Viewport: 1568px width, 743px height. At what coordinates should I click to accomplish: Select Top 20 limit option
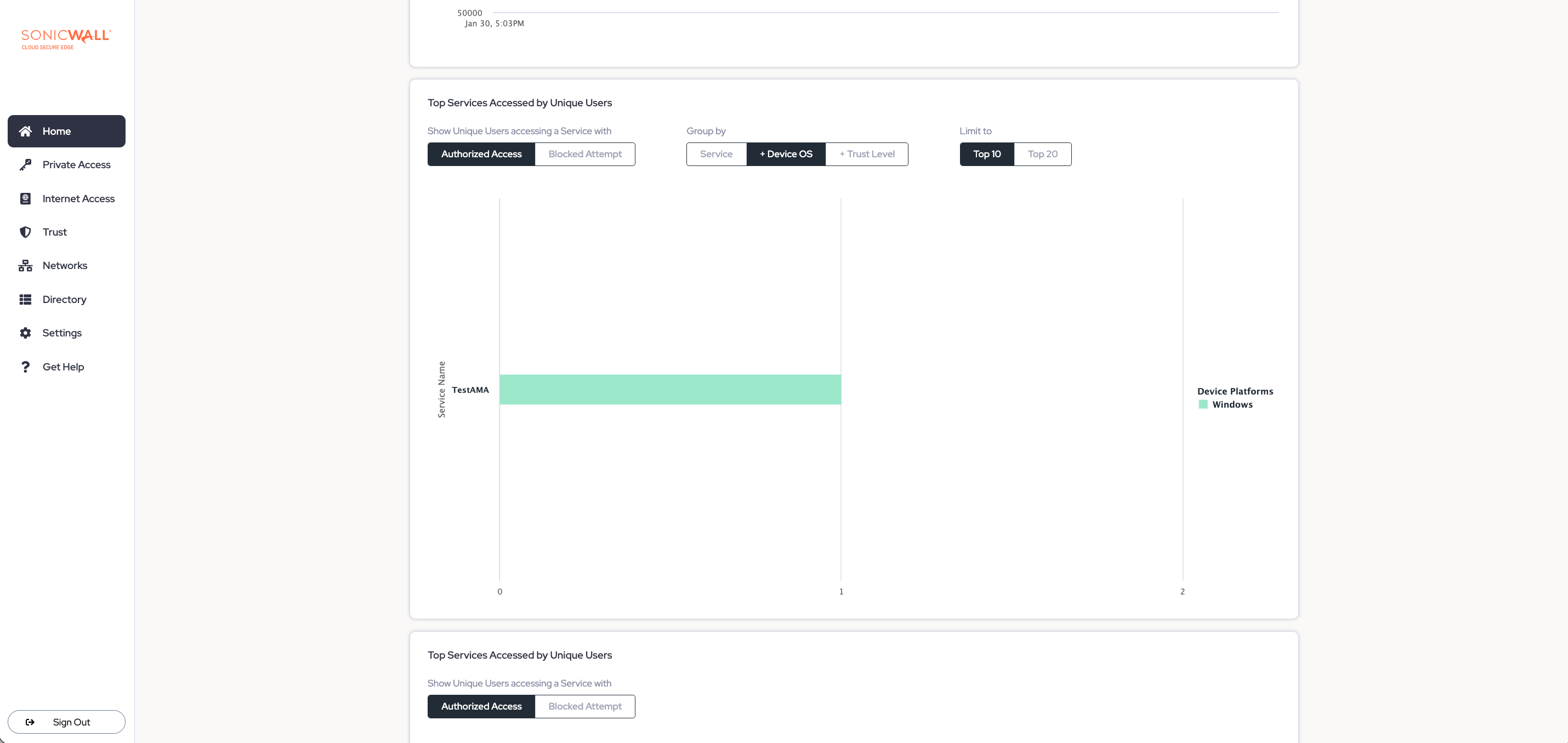1042,154
